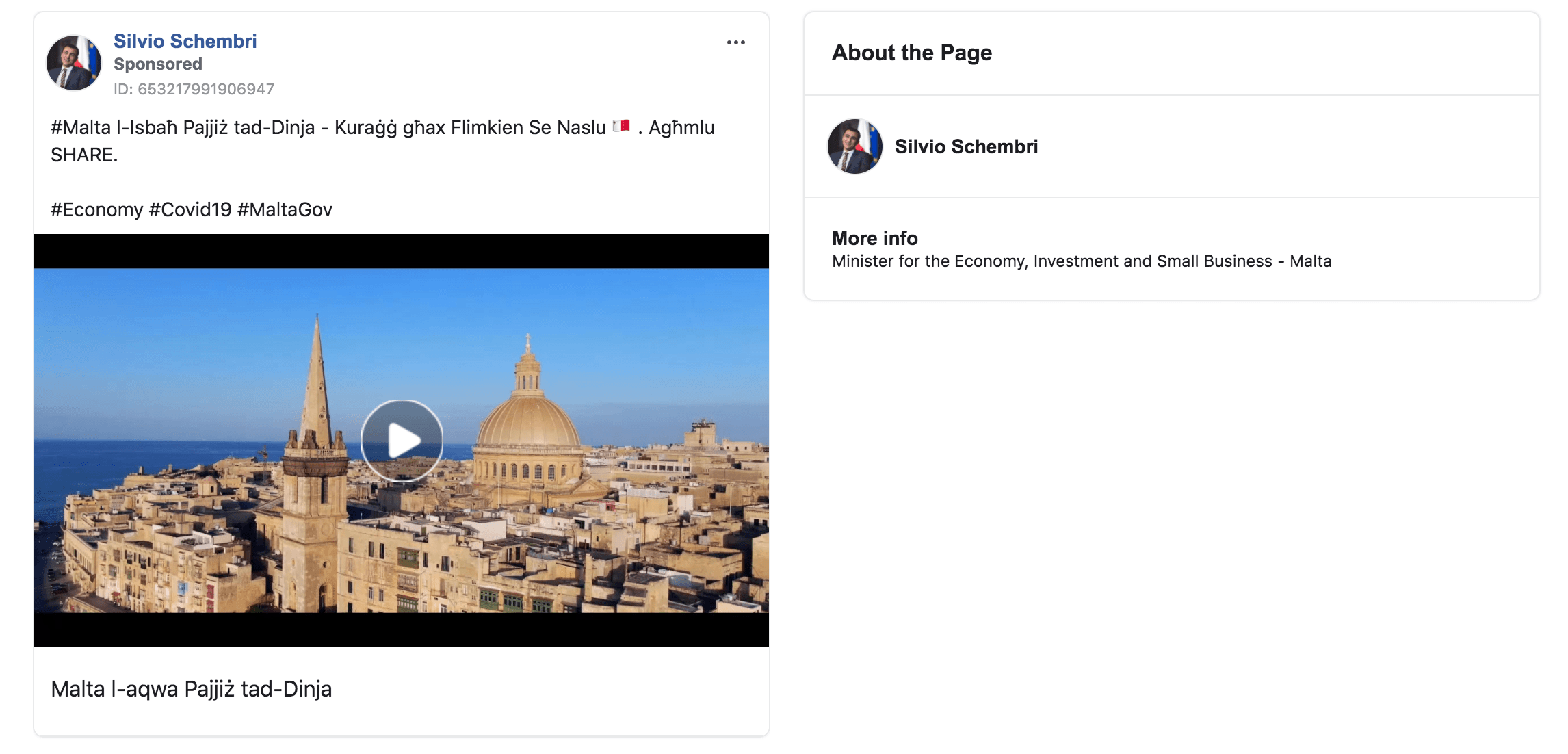Click Silvio Schembri name in About the Page
The width and height of the screenshot is (1568, 754).
click(x=965, y=146)
